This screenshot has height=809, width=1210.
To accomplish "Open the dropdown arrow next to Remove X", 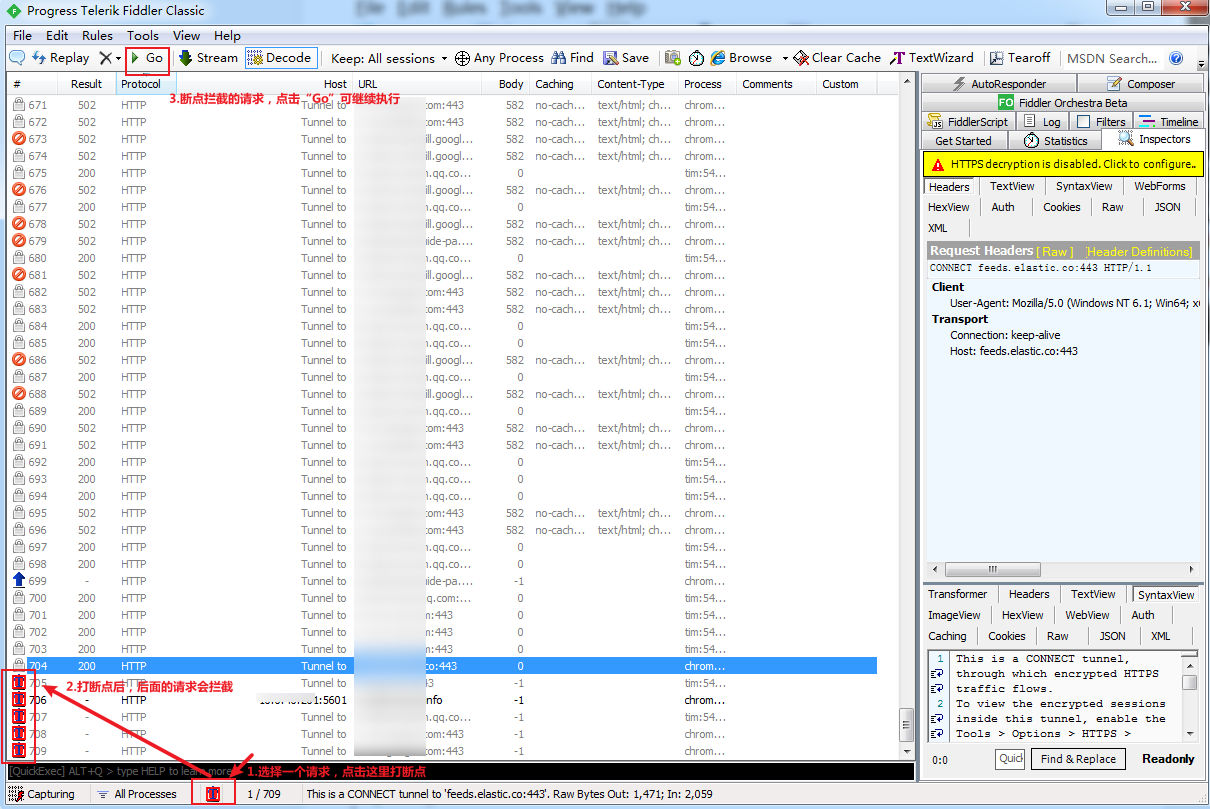I will pos(118,58).
